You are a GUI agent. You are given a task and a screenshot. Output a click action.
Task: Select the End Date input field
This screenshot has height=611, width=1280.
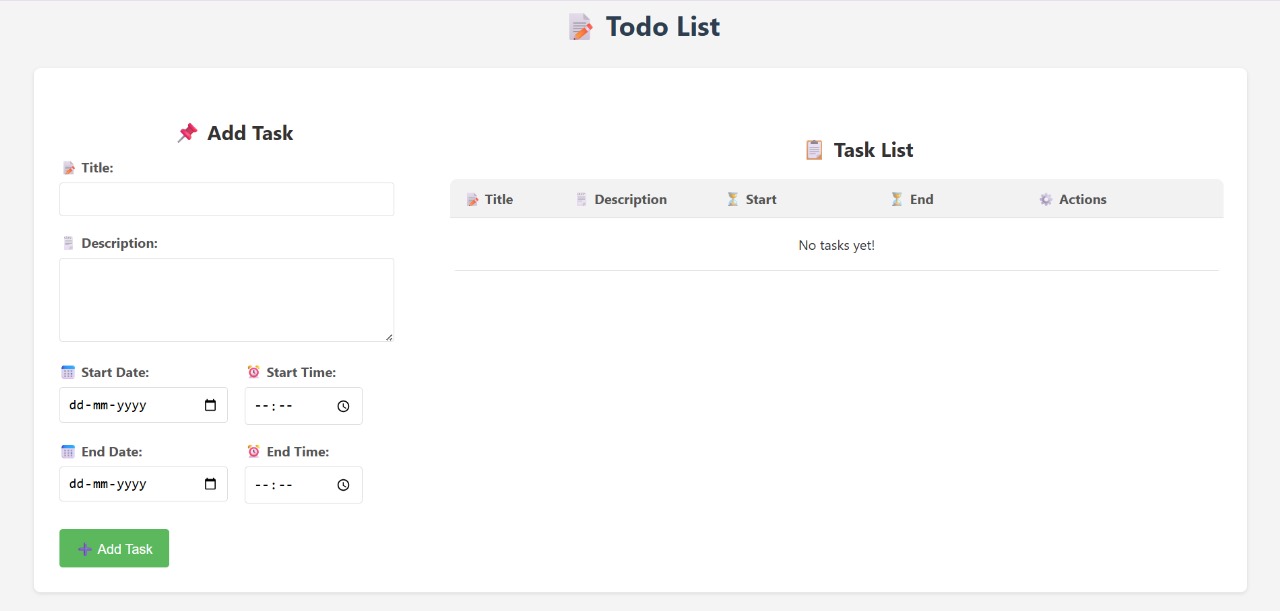click(143, 484)
